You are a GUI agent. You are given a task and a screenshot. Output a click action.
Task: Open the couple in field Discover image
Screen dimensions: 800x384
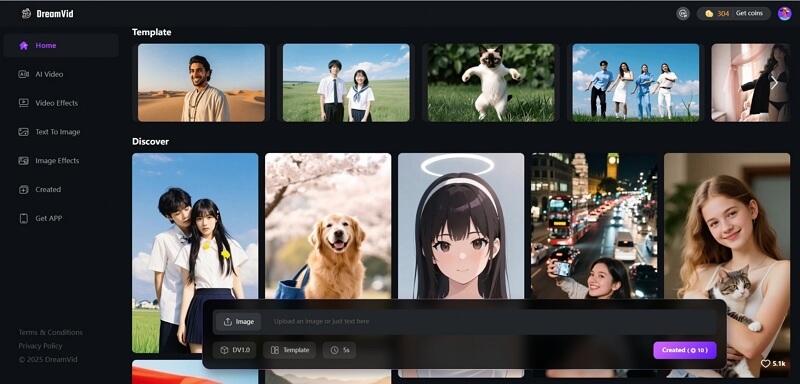[x=195, y=253]
